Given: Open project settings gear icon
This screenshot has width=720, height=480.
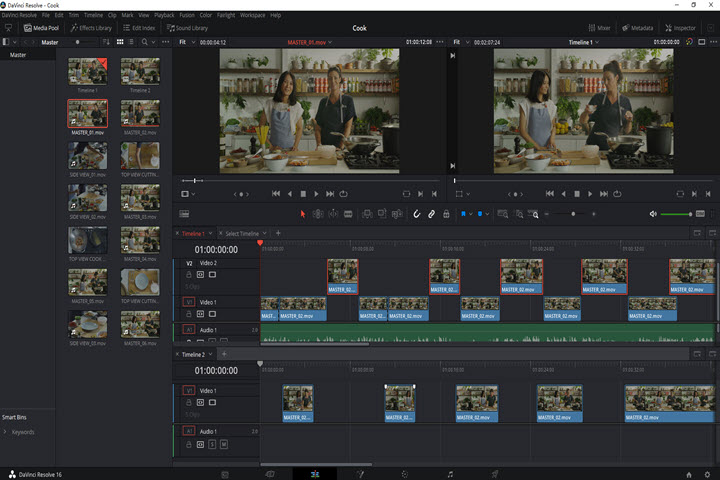Looking at the screenshot, I should (708, 473).
